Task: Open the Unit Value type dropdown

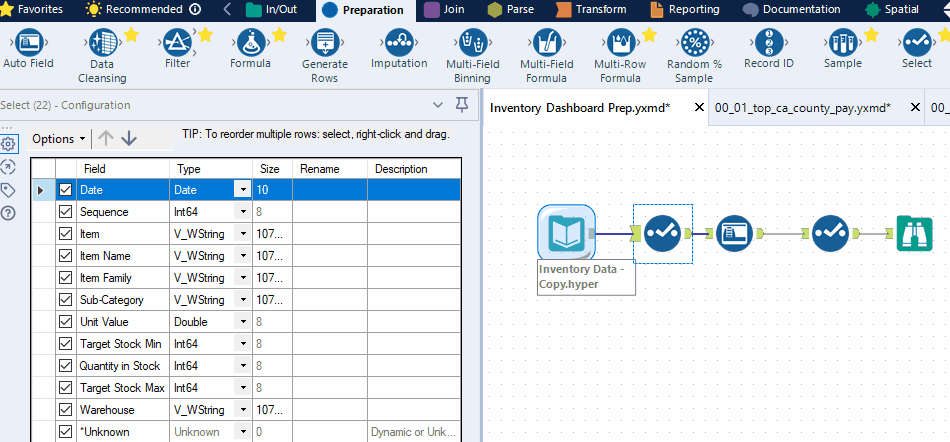Action: (243, 322)
